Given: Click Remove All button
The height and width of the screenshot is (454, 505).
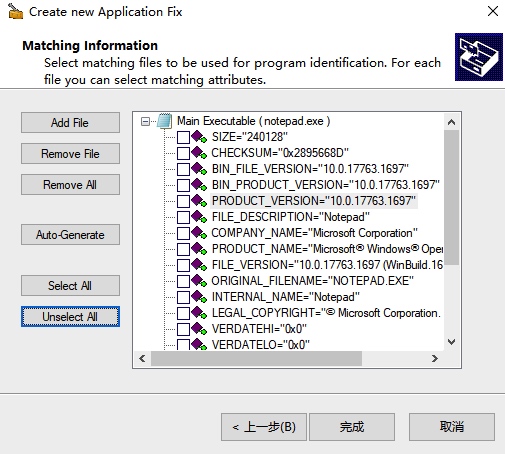Looking at the screenshot, I should (70, 185).
